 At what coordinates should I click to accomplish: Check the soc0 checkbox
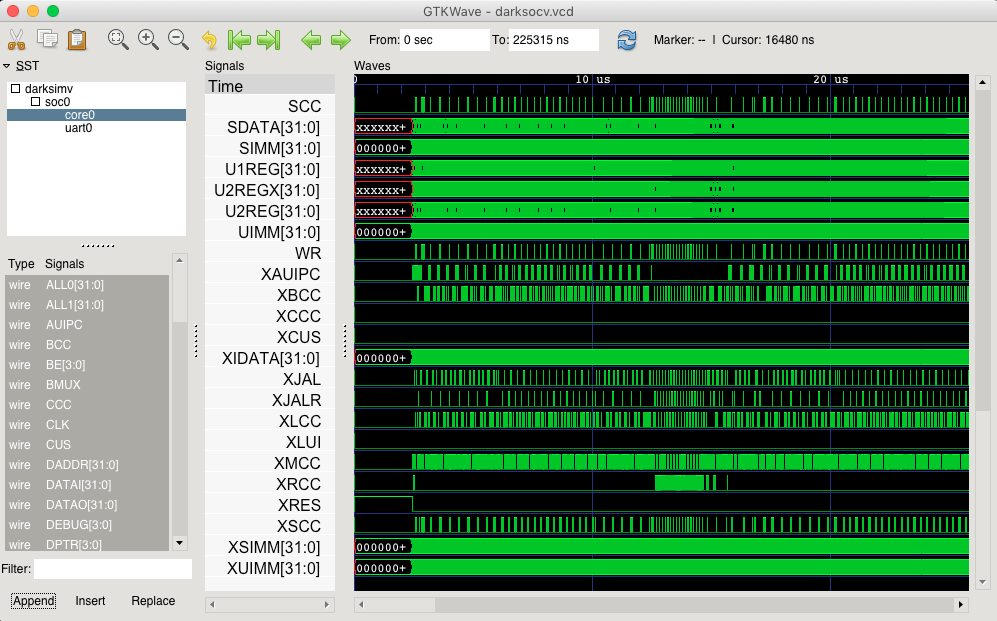[x=36, y=102]
